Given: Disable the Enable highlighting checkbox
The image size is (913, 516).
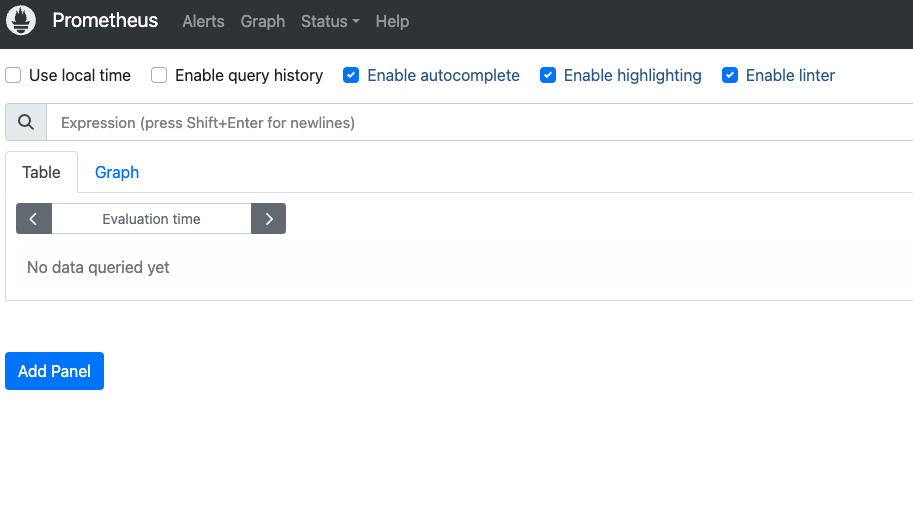Looking at the screenshot, I should pyautogui.click(x=548, y=75).
